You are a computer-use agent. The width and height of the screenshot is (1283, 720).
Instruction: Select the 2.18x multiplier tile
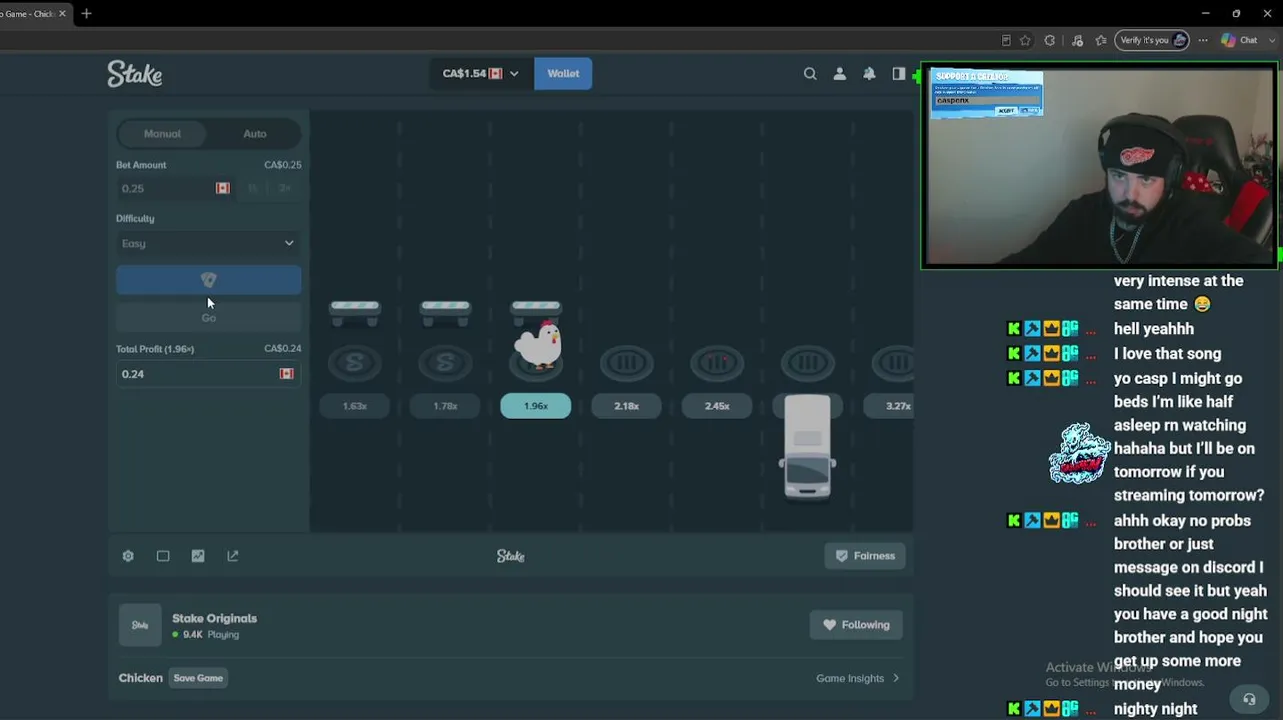point(627,406)
